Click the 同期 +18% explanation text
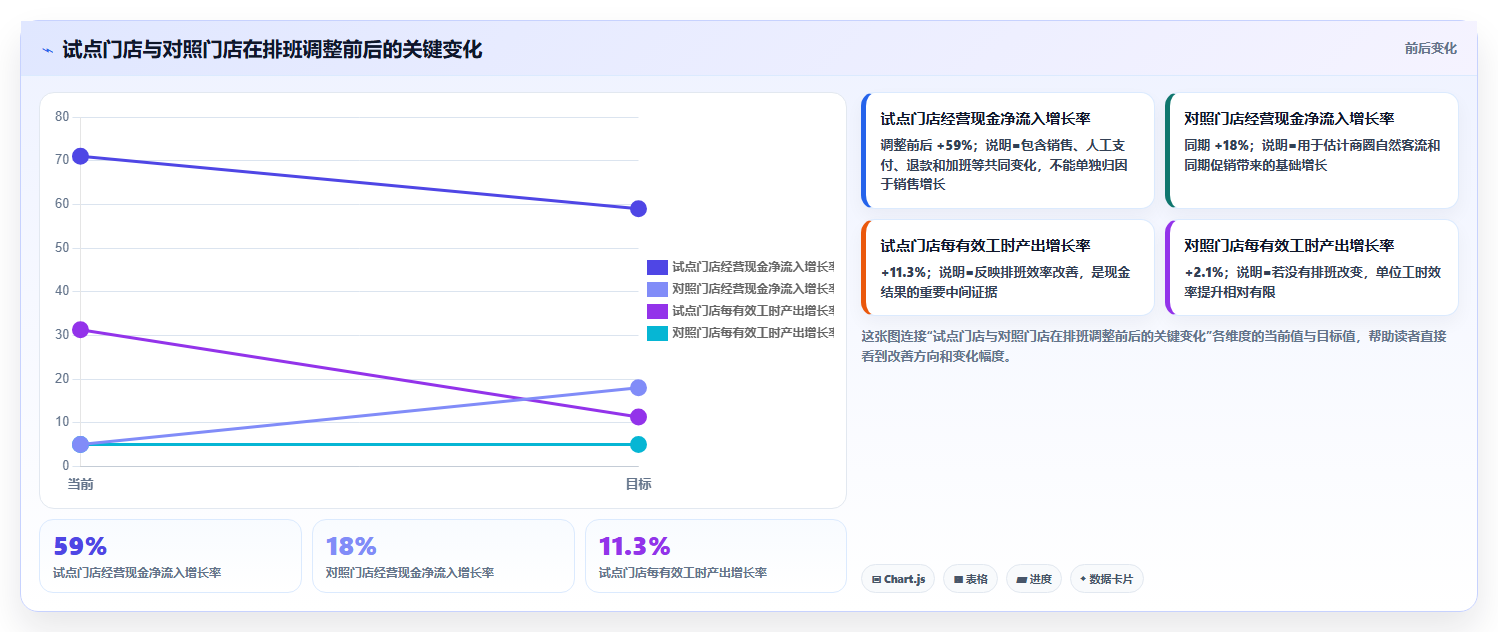 click(x=1311, y=155)
